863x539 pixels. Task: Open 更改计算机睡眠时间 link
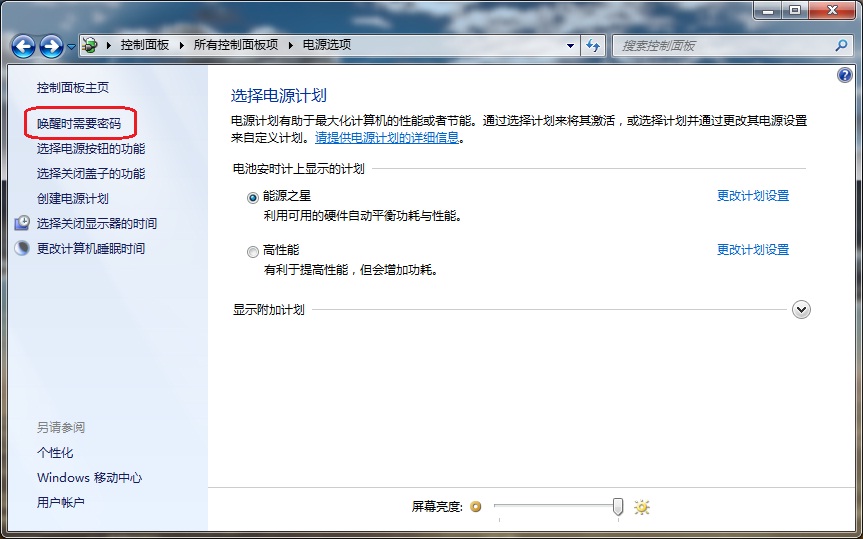click(x=91, y=249)
